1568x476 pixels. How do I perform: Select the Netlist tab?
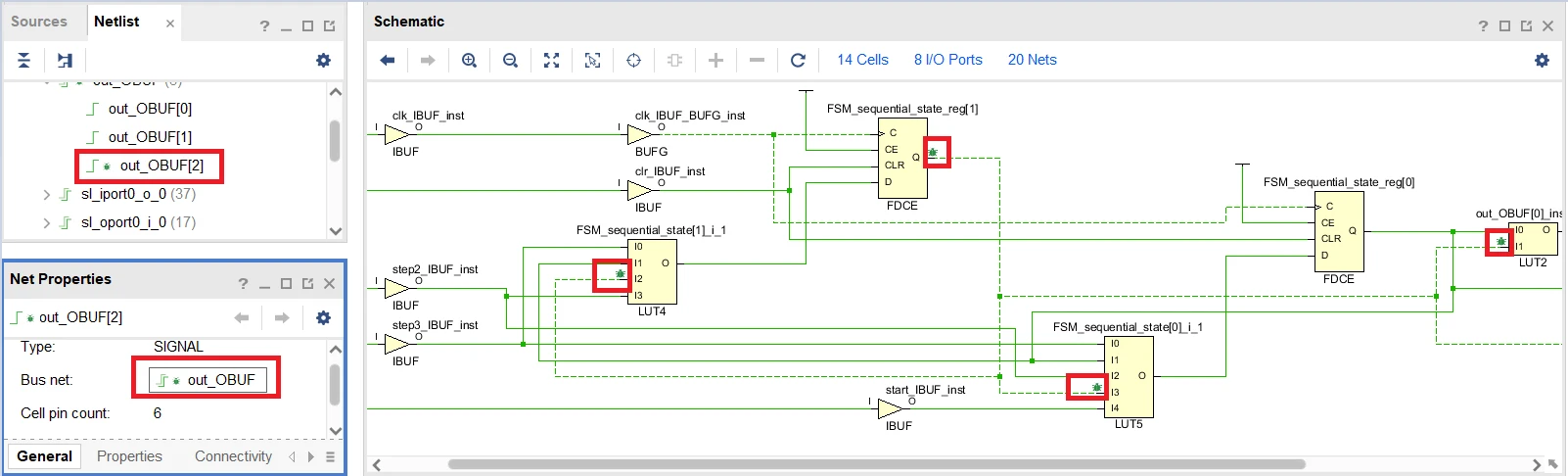tap(116, 22)
